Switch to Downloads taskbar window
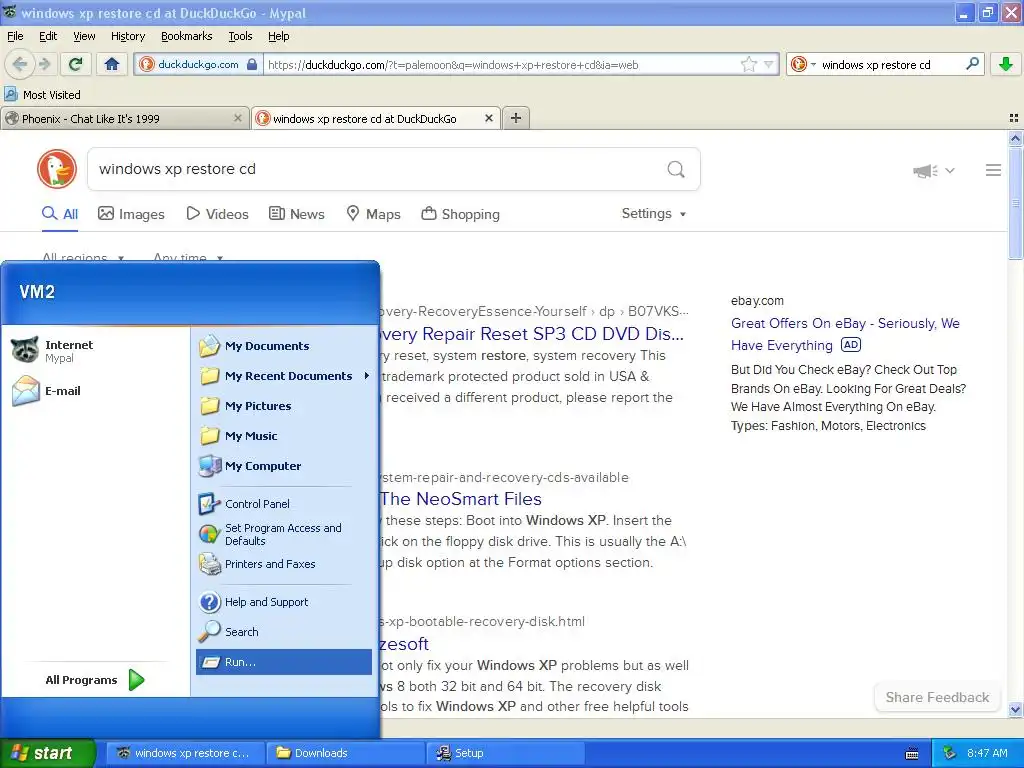 [345, 753]
